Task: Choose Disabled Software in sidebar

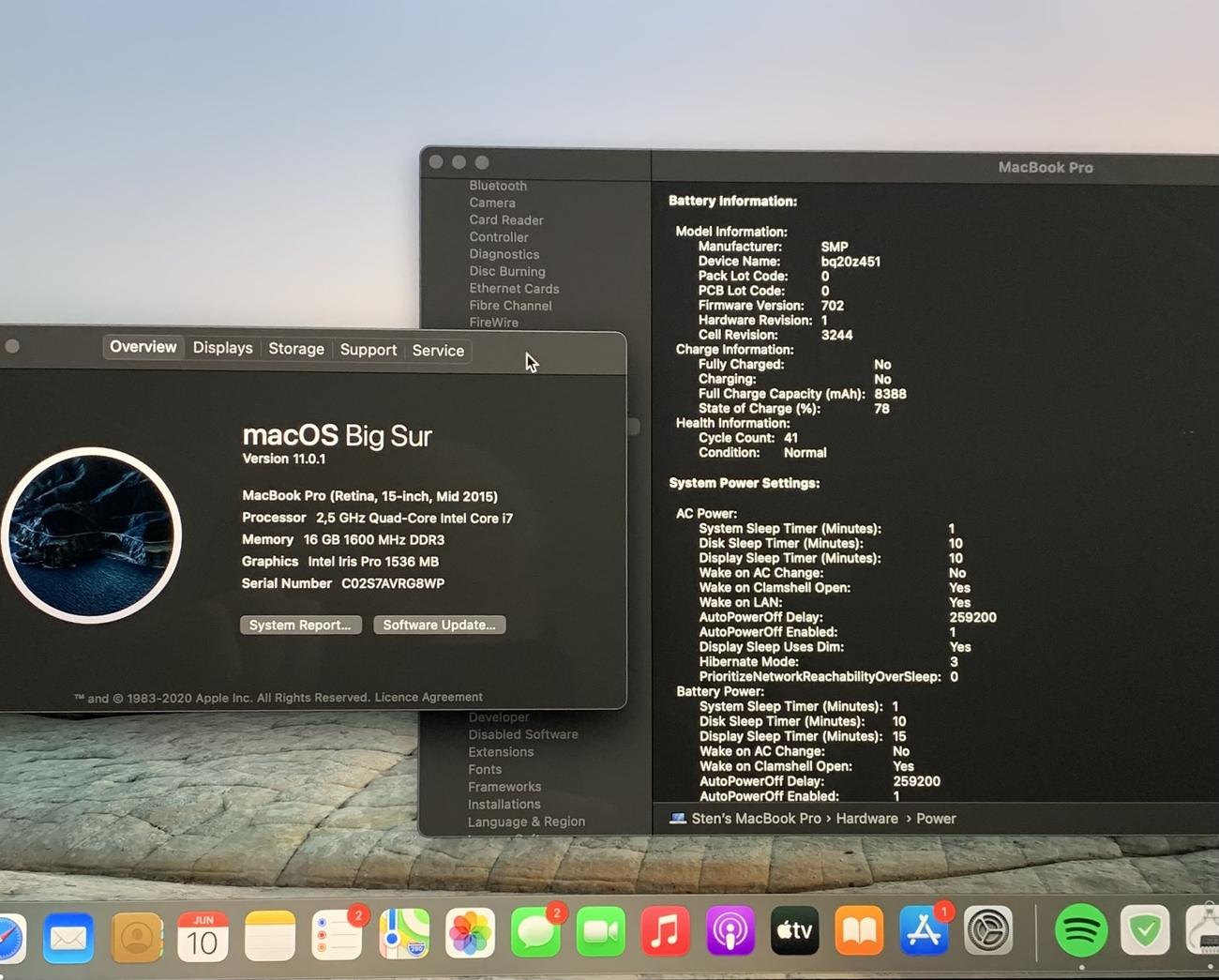Action: 523,734
